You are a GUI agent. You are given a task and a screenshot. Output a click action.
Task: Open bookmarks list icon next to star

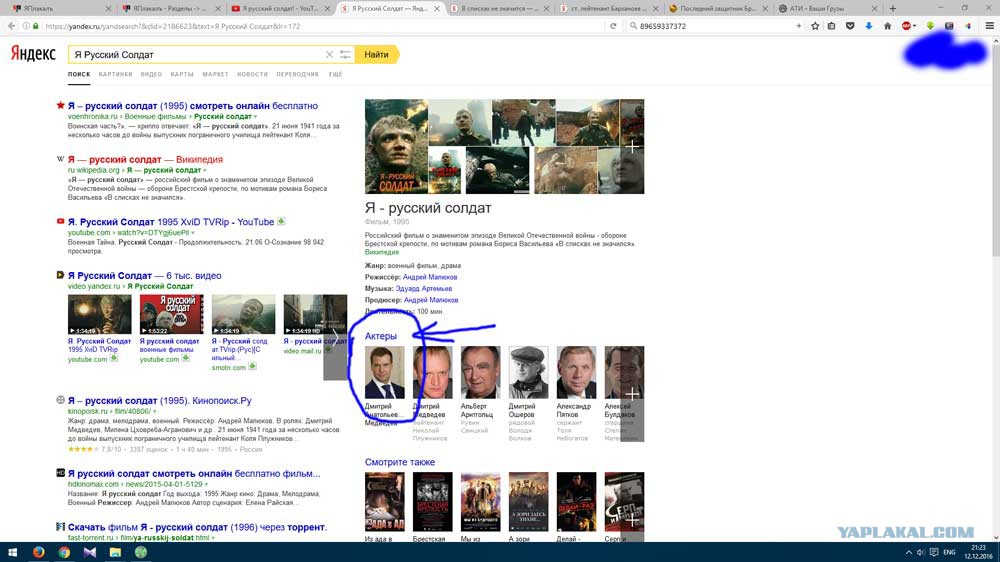832,26
